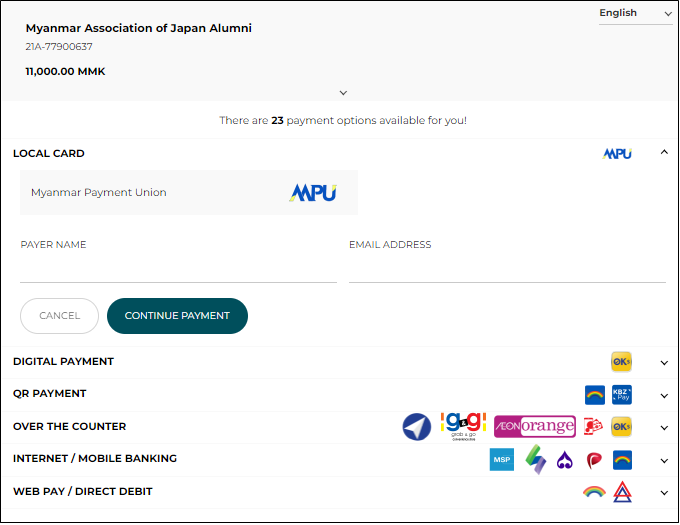Click the amount 11,000.00 MMK
Image resolution: width=680 pixels, height=525 pixels.
(65, 72)
